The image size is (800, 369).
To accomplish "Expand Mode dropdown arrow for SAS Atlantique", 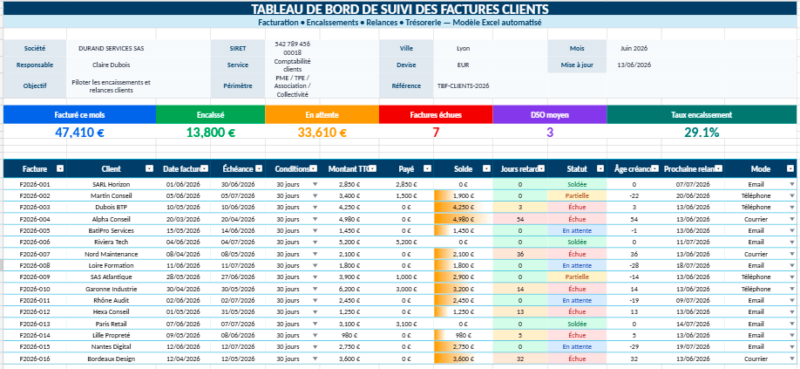I will [x=792, y=277].
